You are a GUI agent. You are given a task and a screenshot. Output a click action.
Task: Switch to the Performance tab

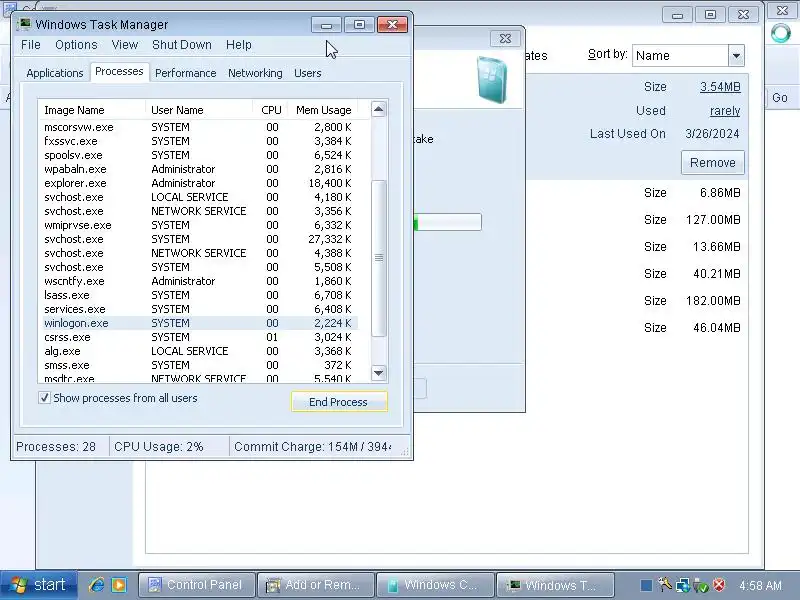click(186, 73)
